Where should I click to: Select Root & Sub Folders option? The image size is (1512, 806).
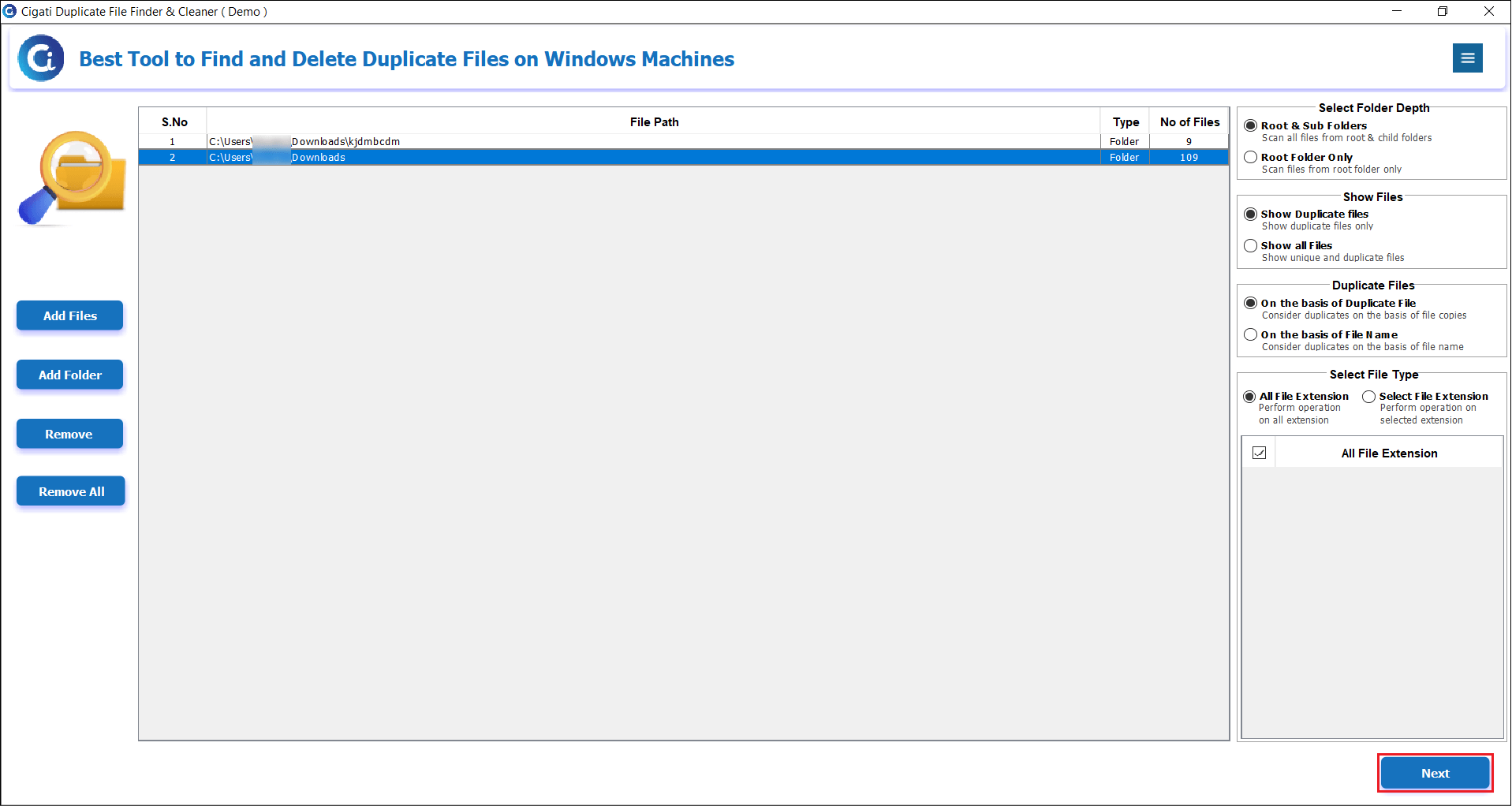pos(1250,125)
